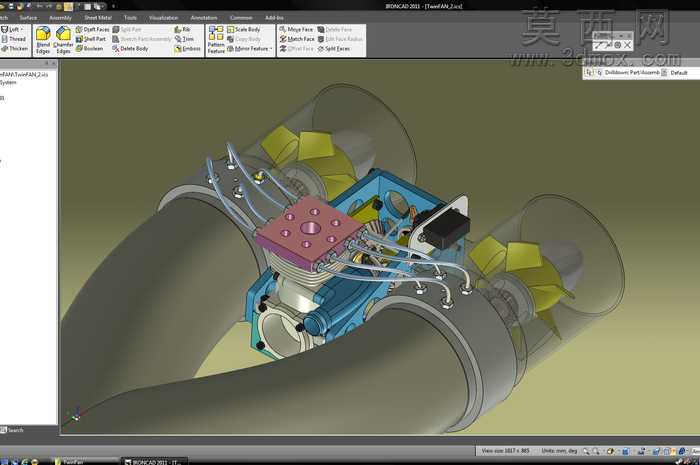700x465 pixels.
Task: Select Move Face tool
Action: 296,29
